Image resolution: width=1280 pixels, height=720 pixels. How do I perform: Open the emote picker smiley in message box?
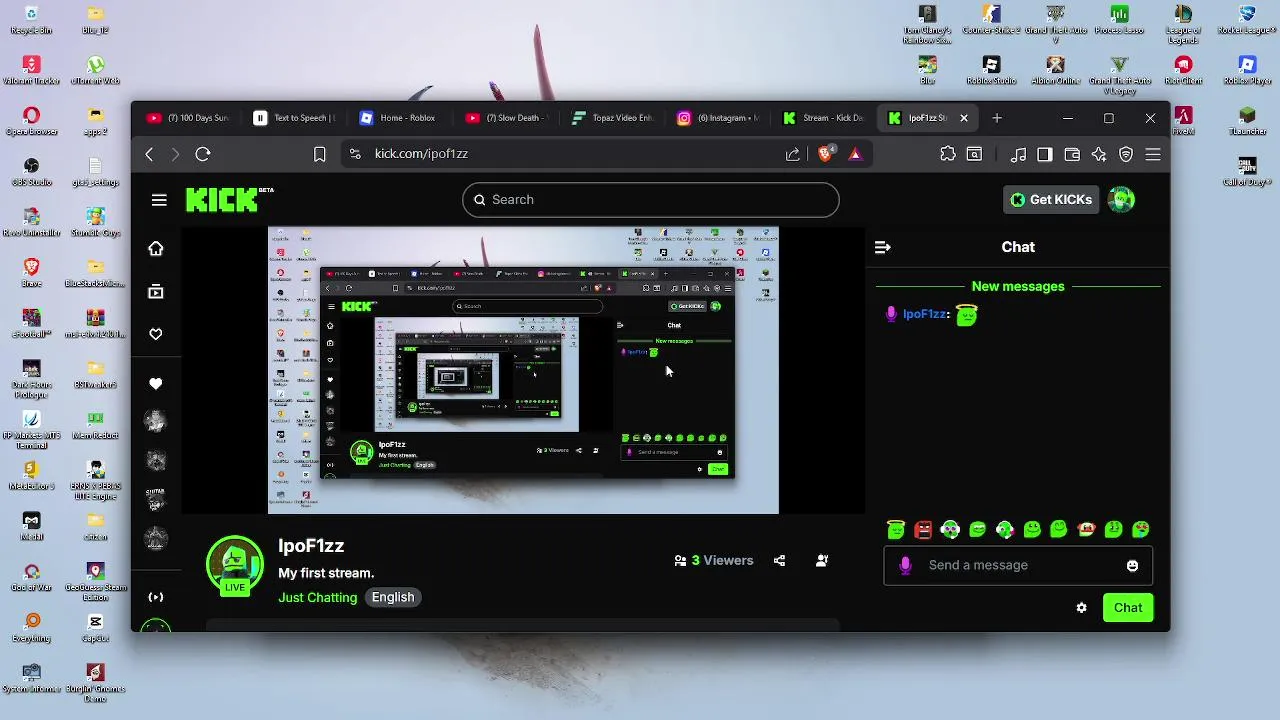(1132, 565)
